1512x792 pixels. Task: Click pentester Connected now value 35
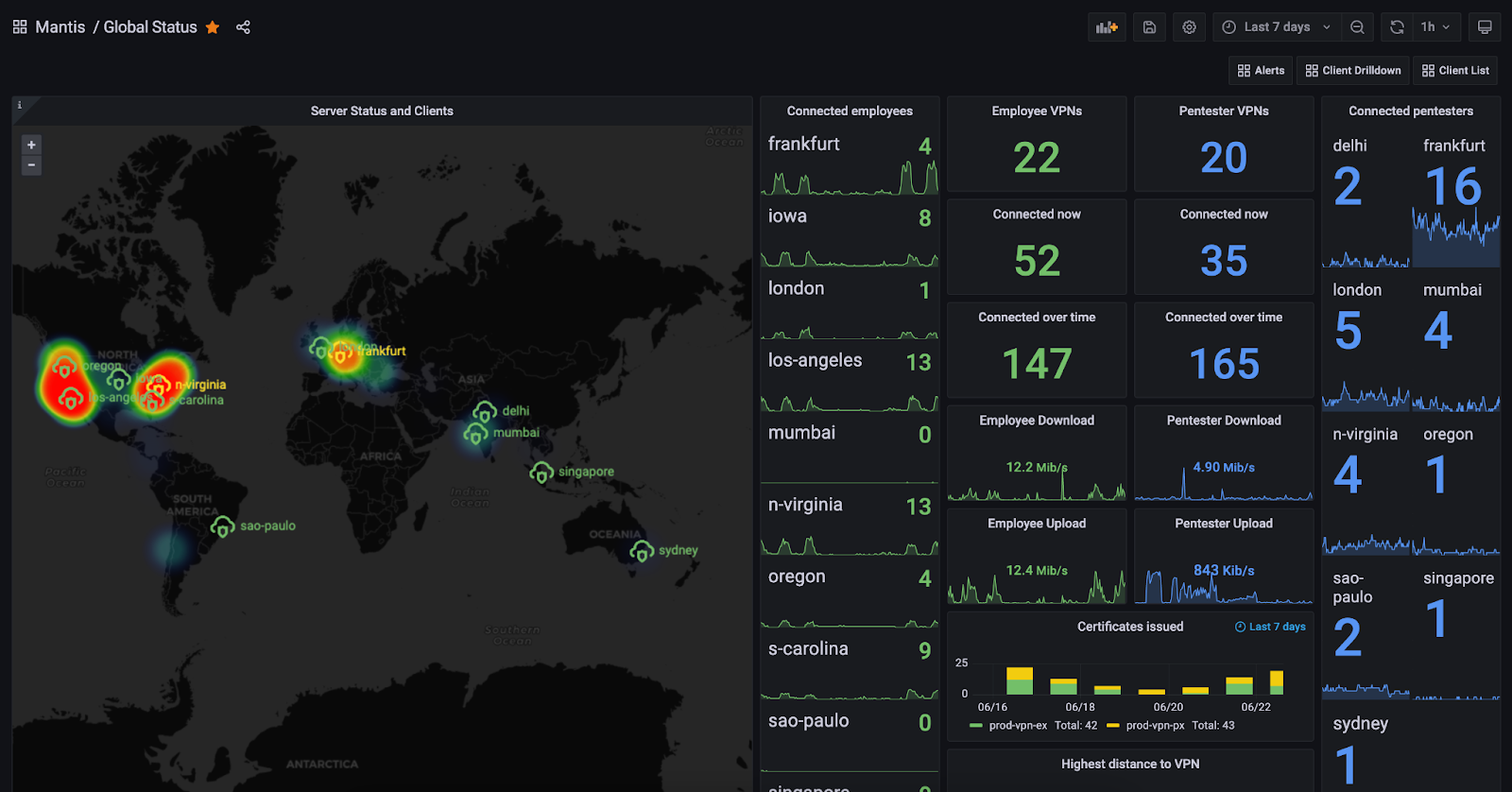[1224, 261]
